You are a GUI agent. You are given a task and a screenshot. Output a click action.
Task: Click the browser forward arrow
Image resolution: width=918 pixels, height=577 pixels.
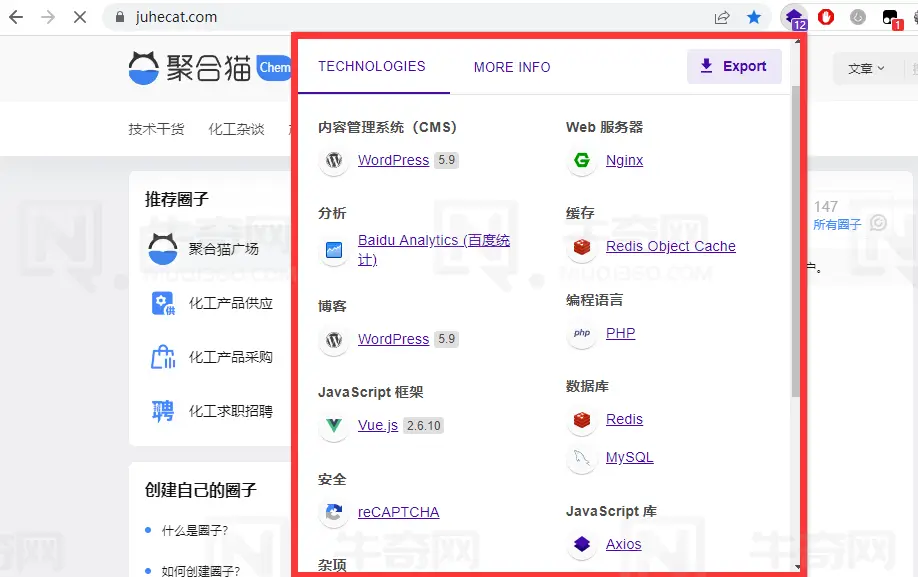[48, 17]
